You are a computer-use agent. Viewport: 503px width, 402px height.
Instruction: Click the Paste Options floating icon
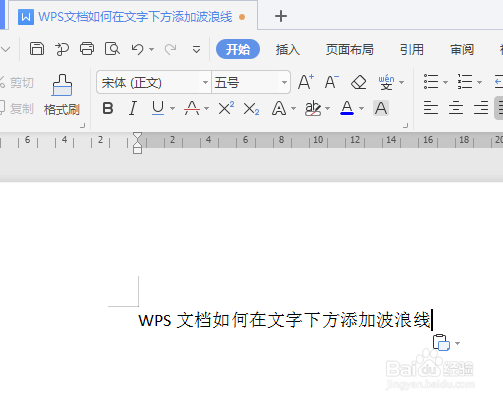441,342
